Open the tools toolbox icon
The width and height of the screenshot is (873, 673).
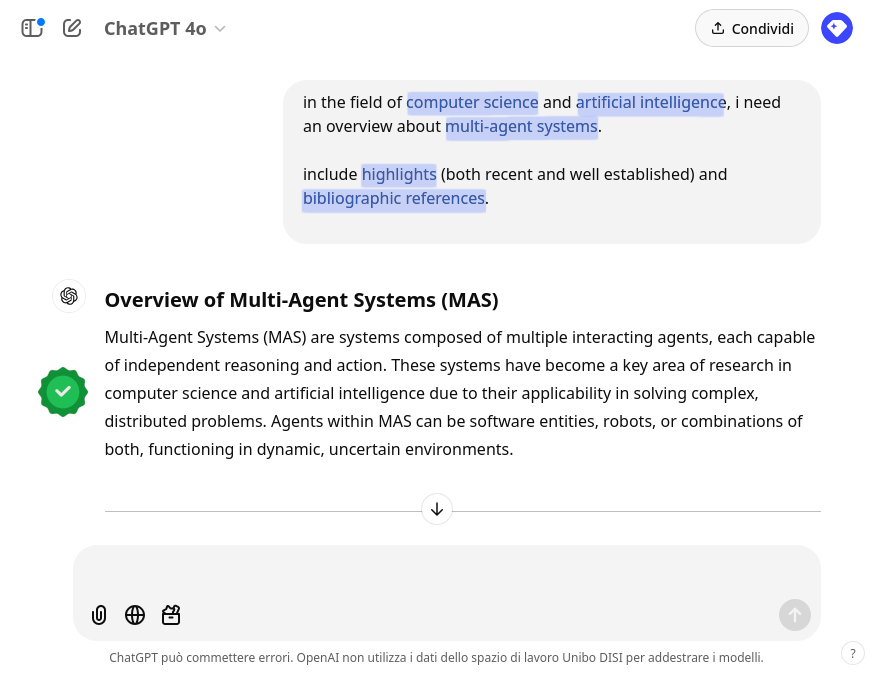[171, 615]
